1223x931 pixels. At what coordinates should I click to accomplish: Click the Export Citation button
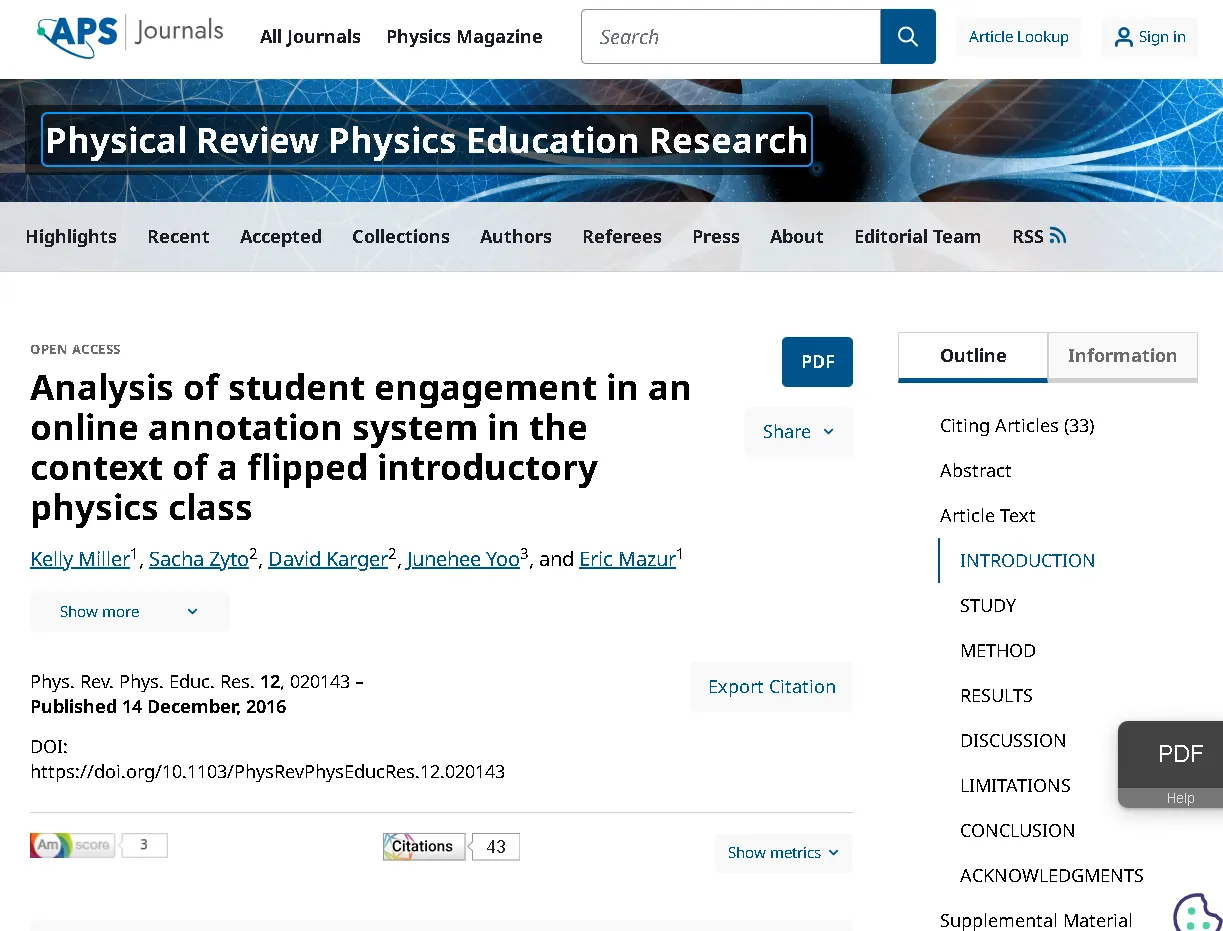771,687
